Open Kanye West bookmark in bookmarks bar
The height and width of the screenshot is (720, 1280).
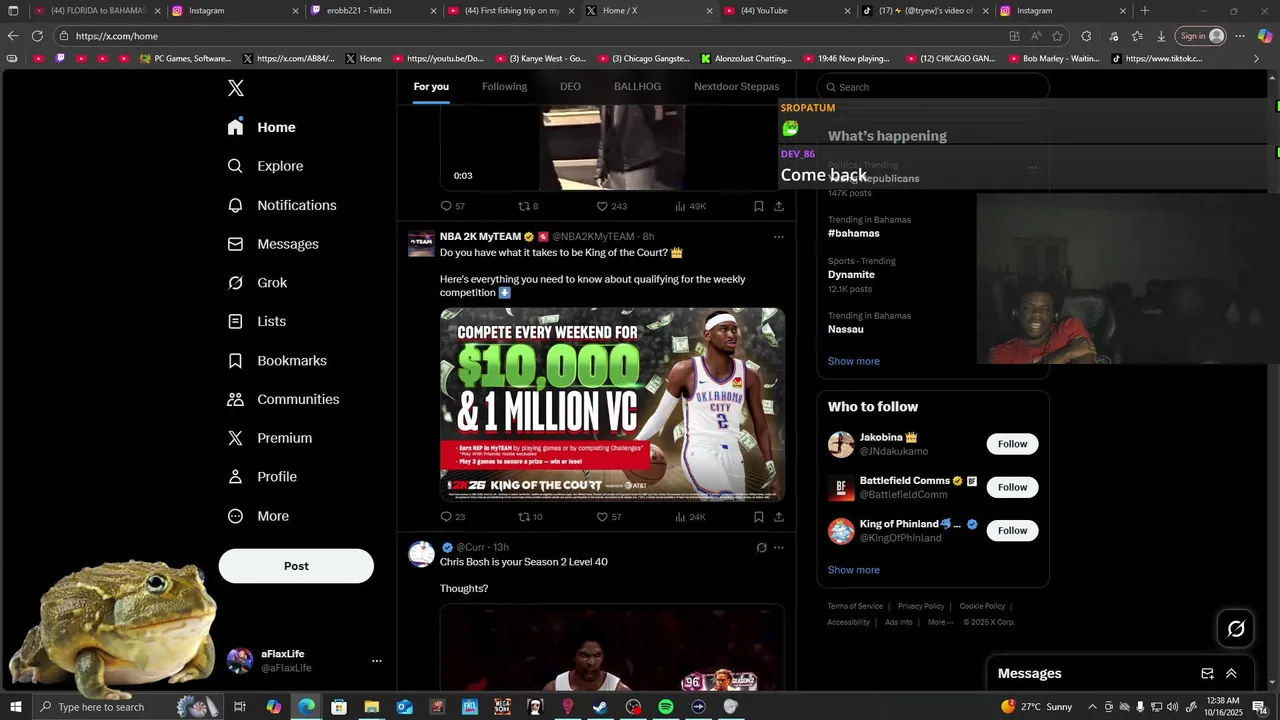(540, 59)
